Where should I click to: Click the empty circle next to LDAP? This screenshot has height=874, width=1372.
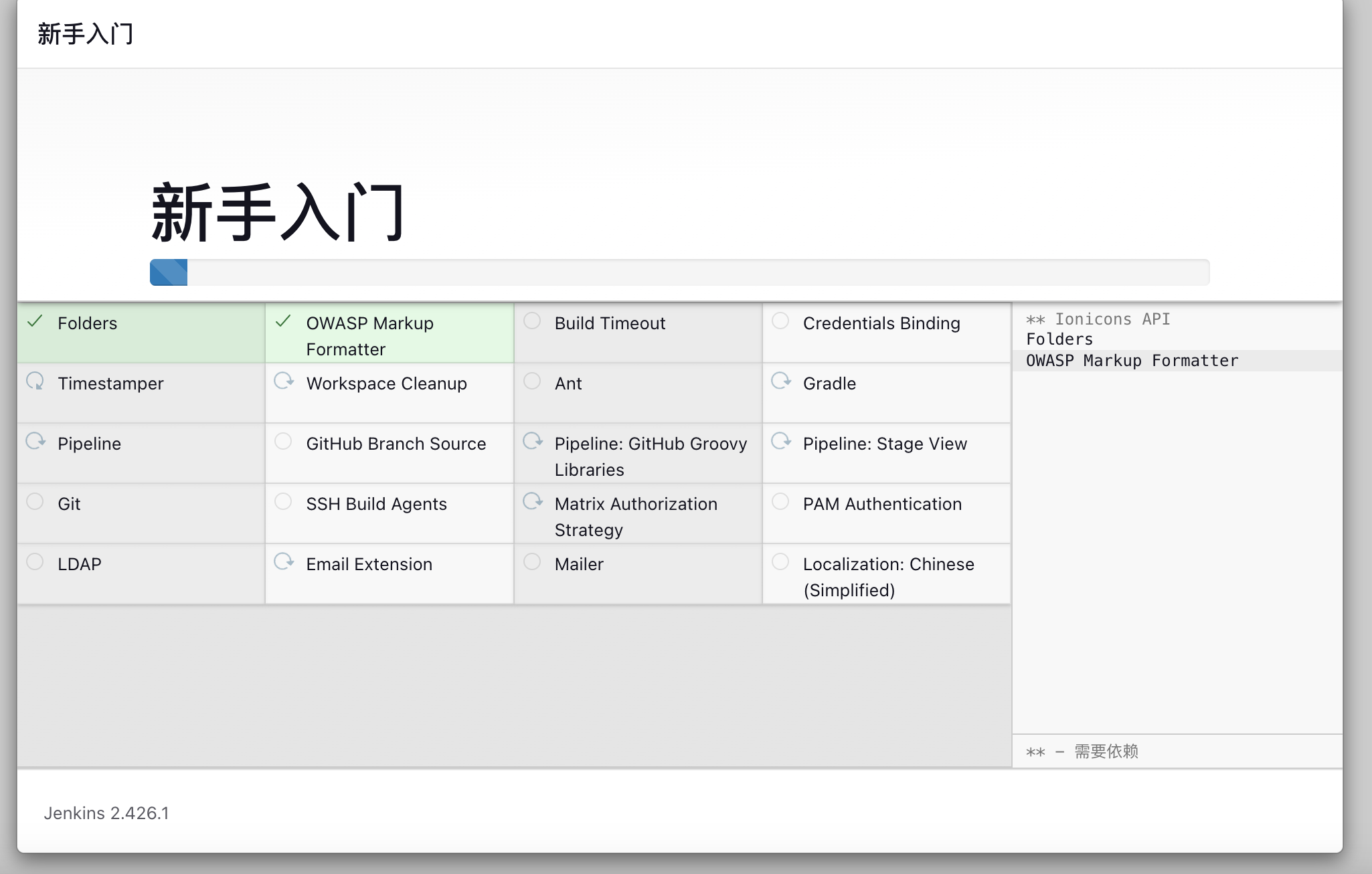[35, 562]
